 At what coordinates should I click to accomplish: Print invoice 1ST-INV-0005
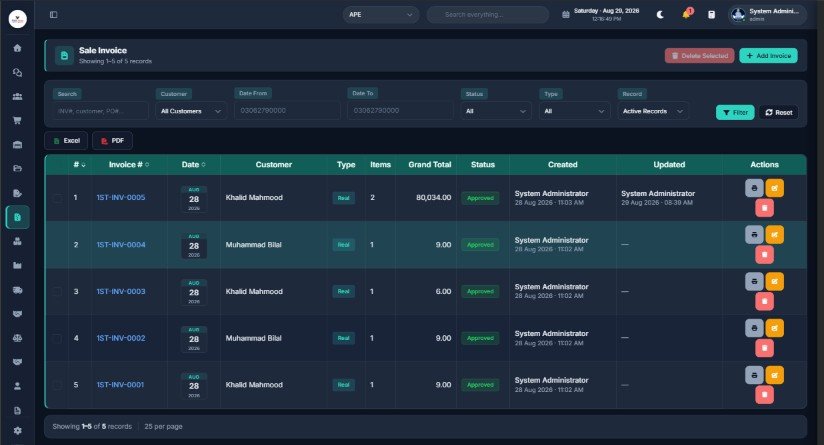754,188
